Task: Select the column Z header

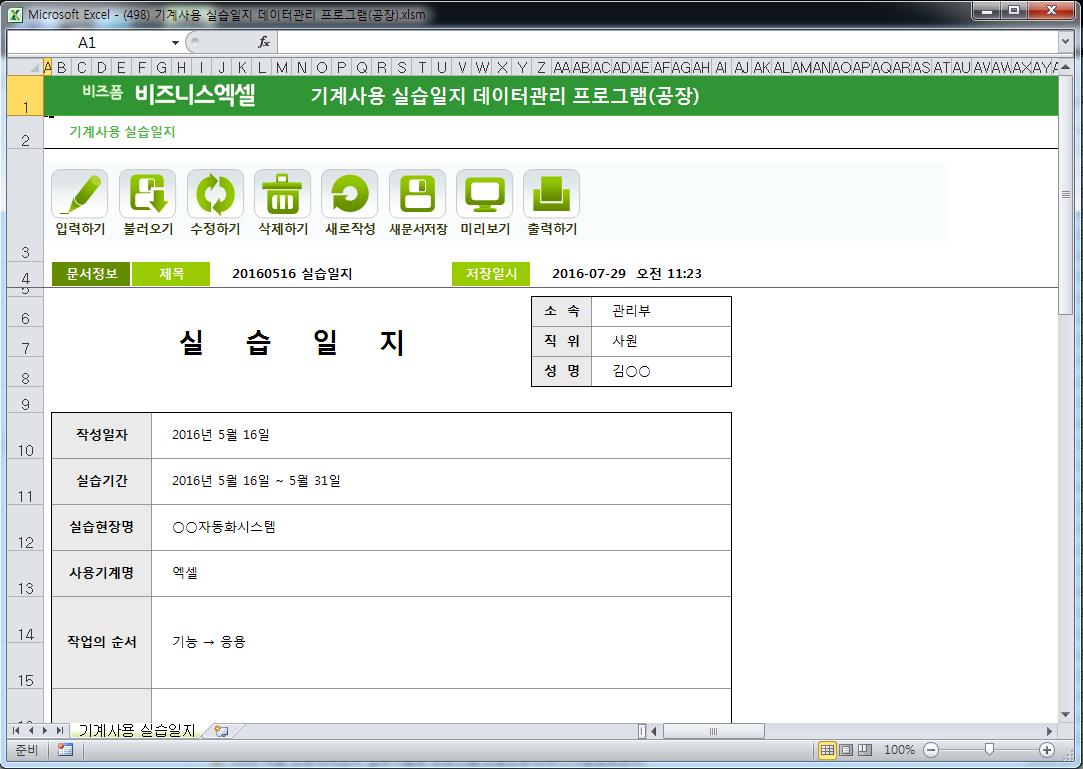Action: (x=541, y=67)
